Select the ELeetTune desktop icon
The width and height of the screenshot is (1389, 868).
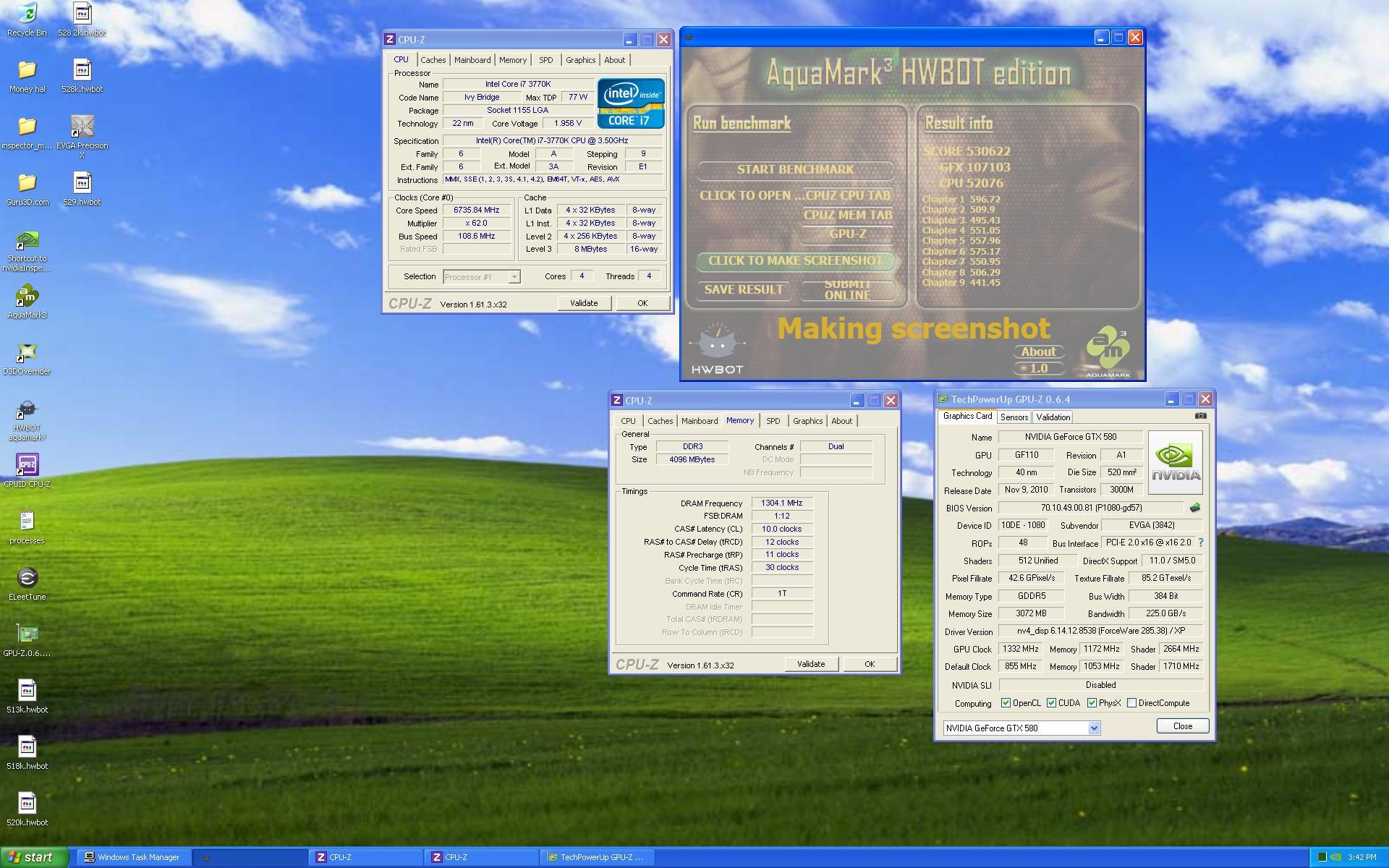coord(27,584)
